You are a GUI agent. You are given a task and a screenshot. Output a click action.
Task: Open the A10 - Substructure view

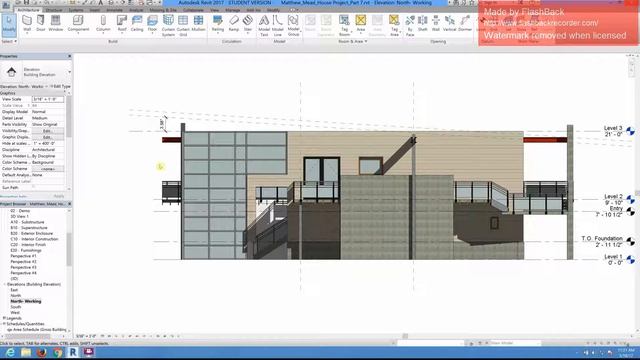(27, 222)
